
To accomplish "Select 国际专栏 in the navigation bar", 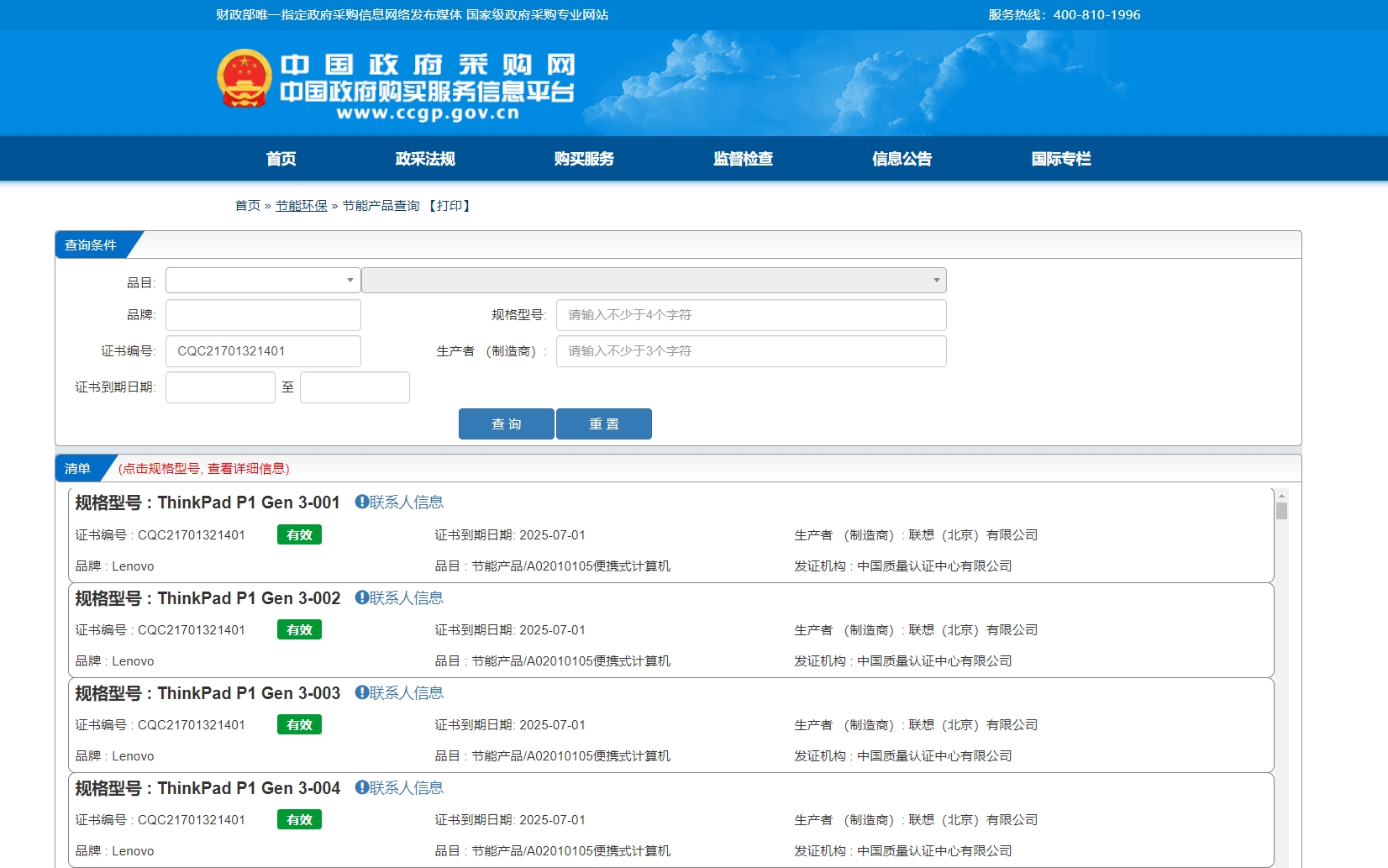I will (x=1060, y=159).
